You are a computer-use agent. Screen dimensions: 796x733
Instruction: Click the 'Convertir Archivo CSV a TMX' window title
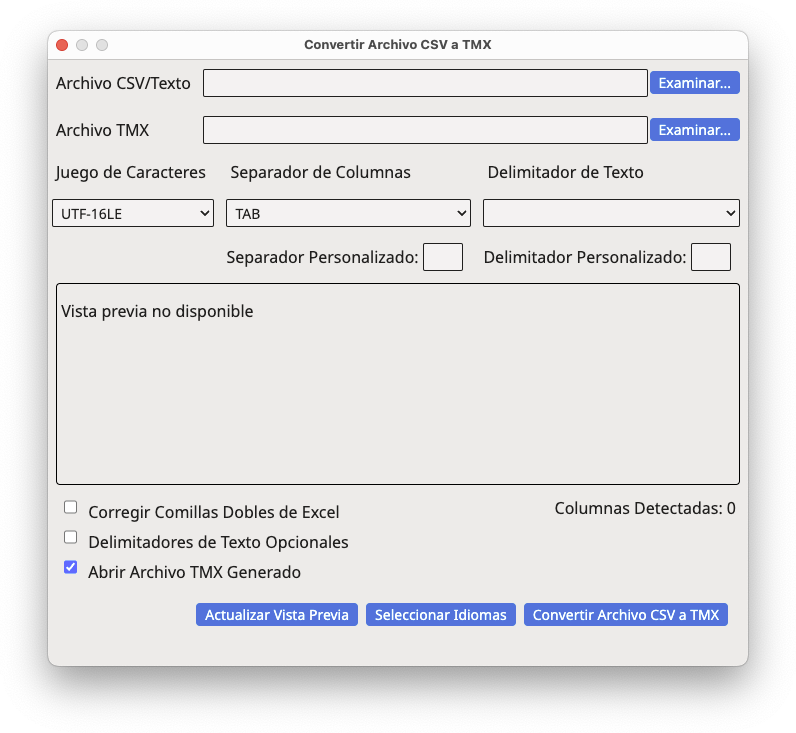(397, 45)
